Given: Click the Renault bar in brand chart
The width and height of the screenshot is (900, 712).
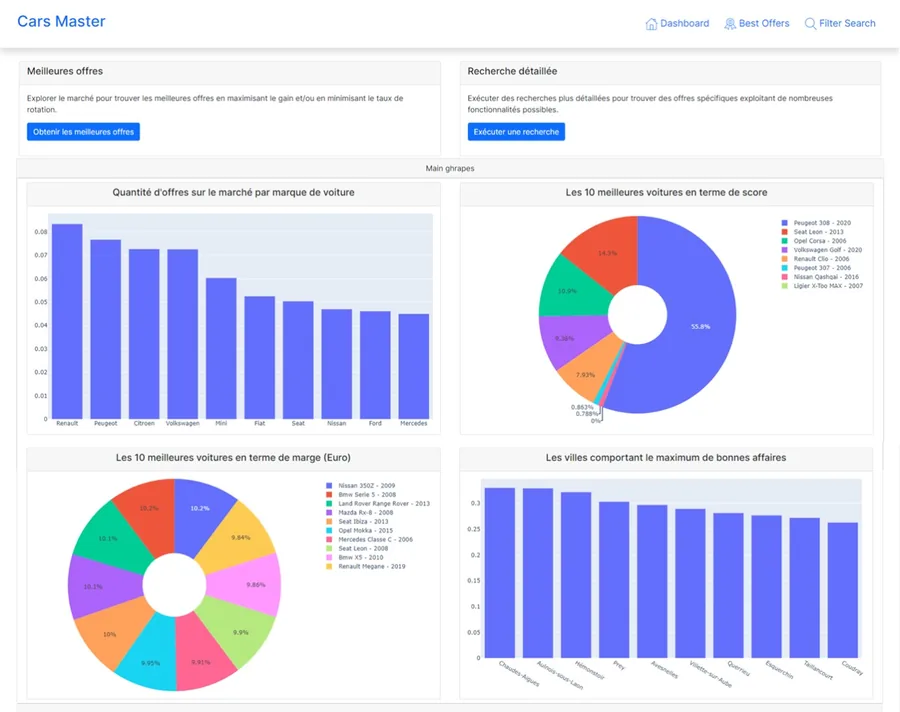Looking at the screenshot, I should 67,322.
